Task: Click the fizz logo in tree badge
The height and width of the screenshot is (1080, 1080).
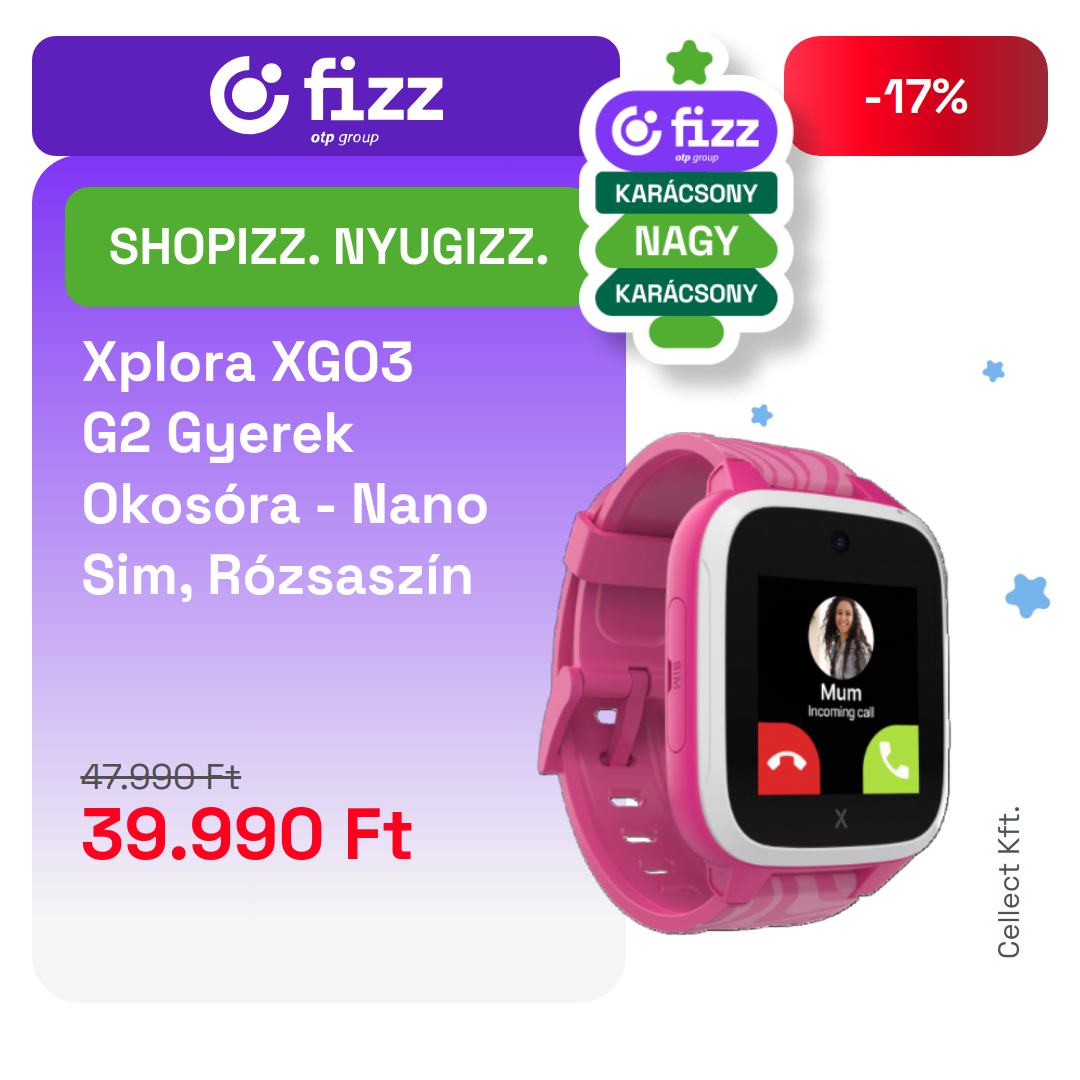Action: tap(686, 131)
